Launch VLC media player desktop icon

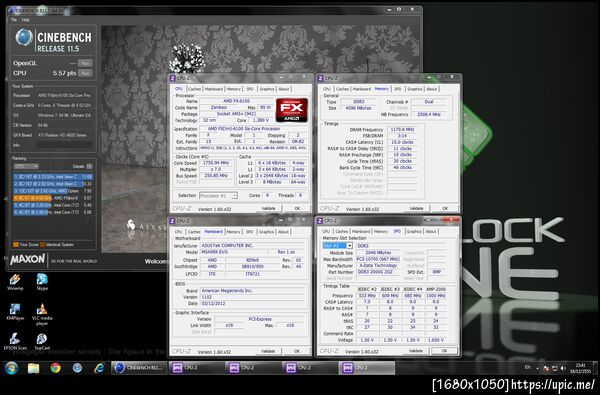42,314
